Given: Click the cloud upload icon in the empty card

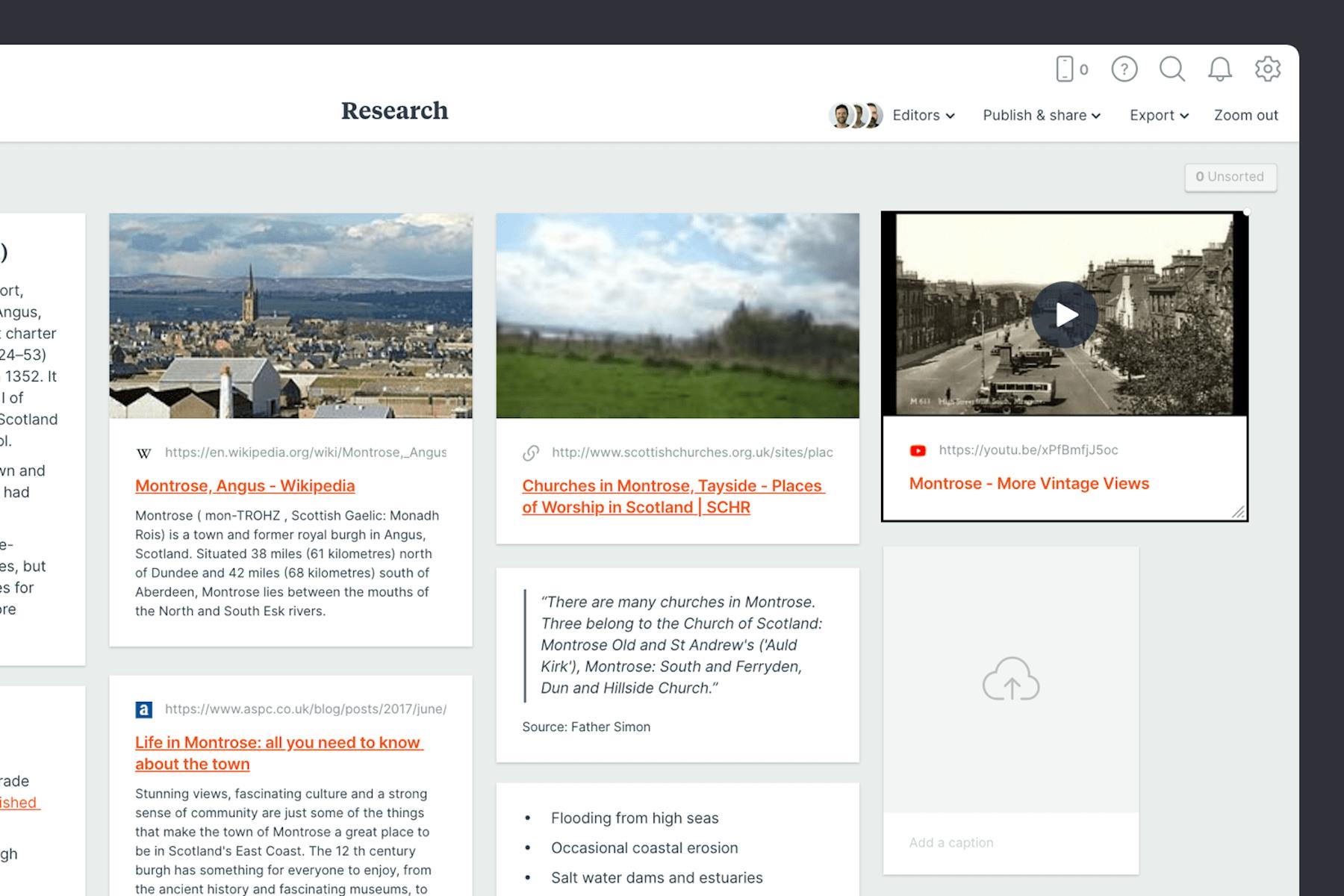Looking at the screenshot, I should 1011,679.
